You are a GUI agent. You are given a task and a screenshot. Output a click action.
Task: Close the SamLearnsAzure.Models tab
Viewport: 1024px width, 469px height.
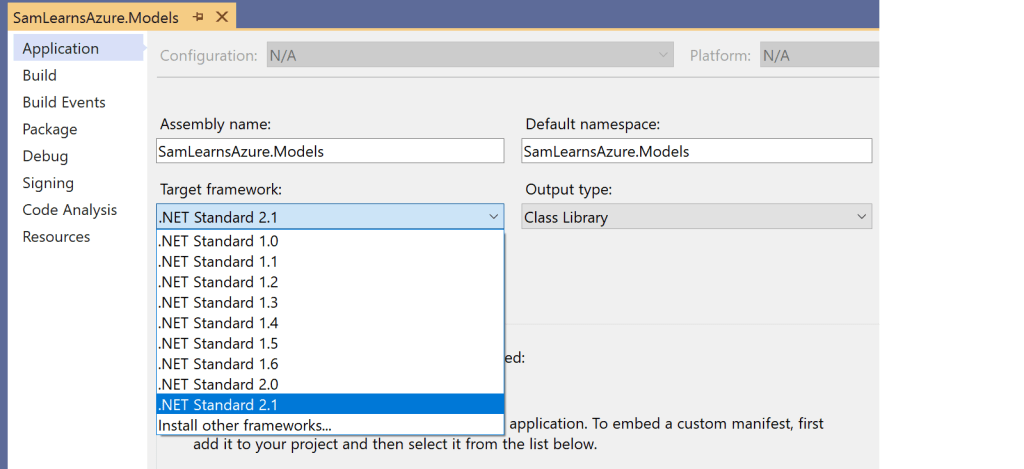pyautogui.click(x=221, y=17)
